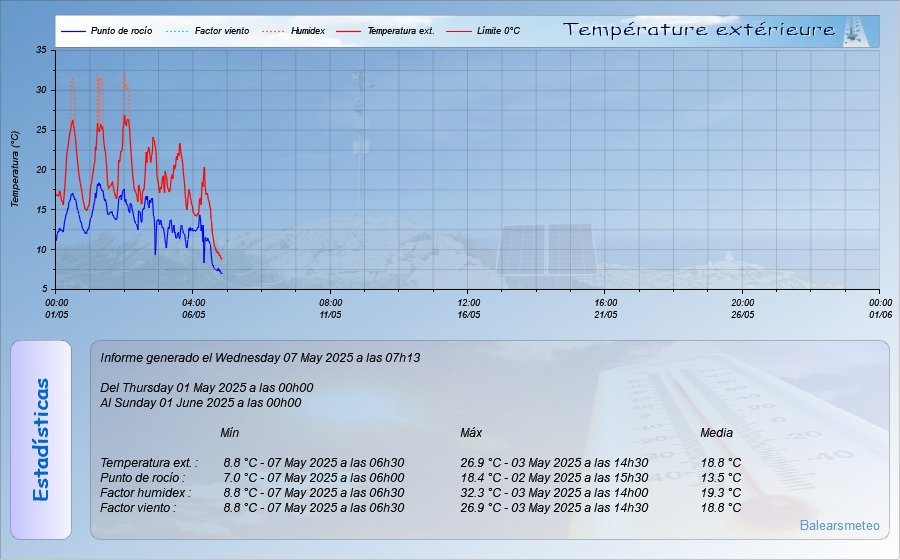Click the 'Mín' column header

coord(230,433)
